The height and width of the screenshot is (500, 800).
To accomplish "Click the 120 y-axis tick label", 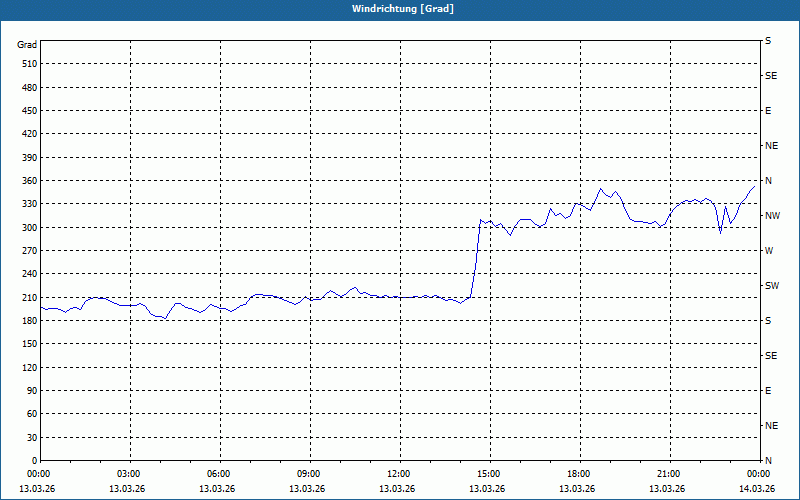I will [x=30, y=367].
